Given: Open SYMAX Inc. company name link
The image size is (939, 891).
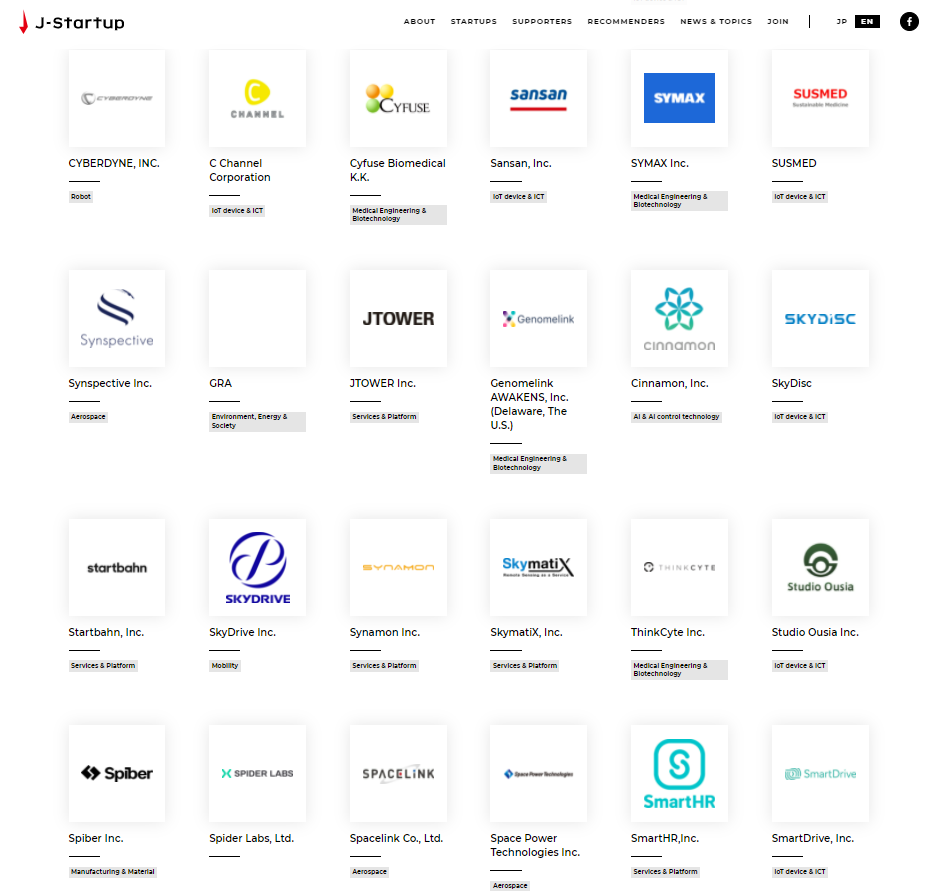Looking at the screenshot, I should click(x=659, y=163).
